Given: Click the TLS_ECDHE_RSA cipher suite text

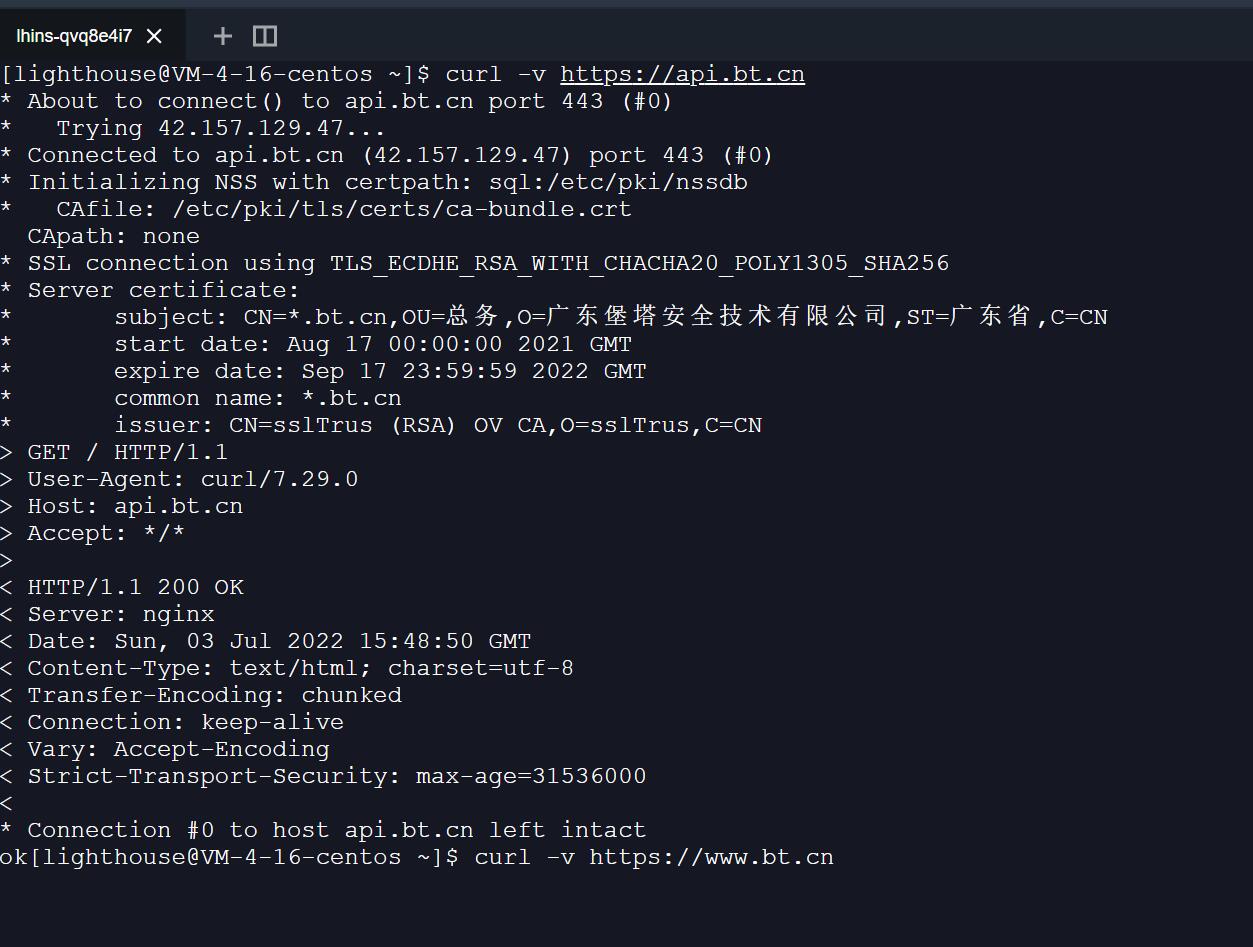Looking at the screenshot, I should (x=639, y=263).
